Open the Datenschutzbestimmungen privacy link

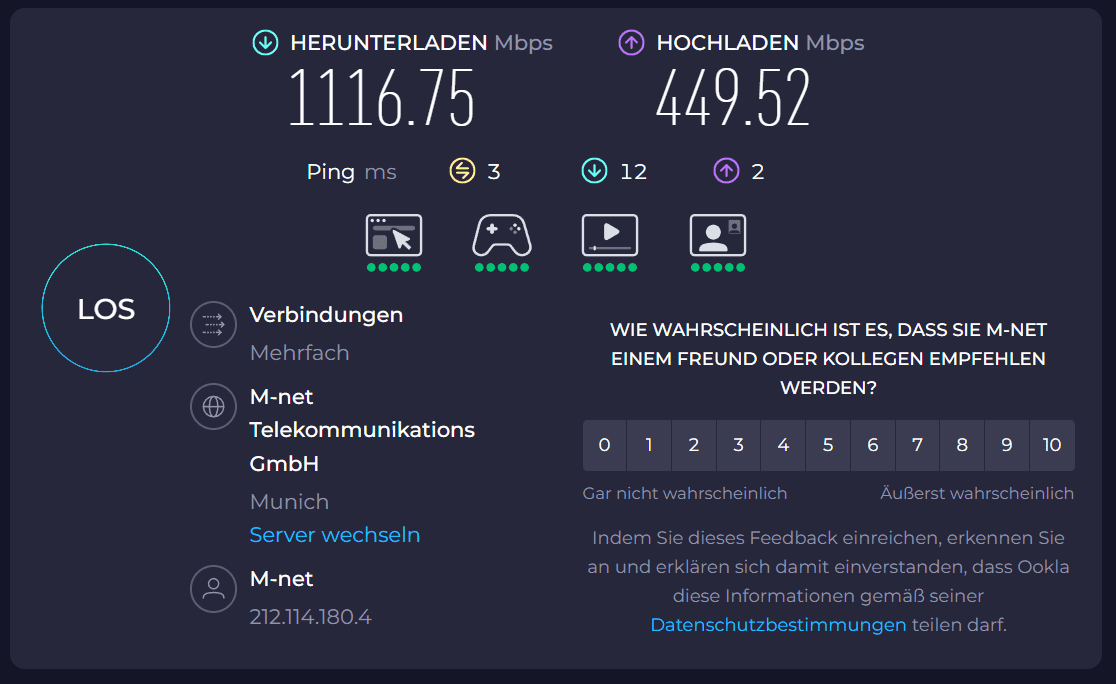click(x=778, y=625)
